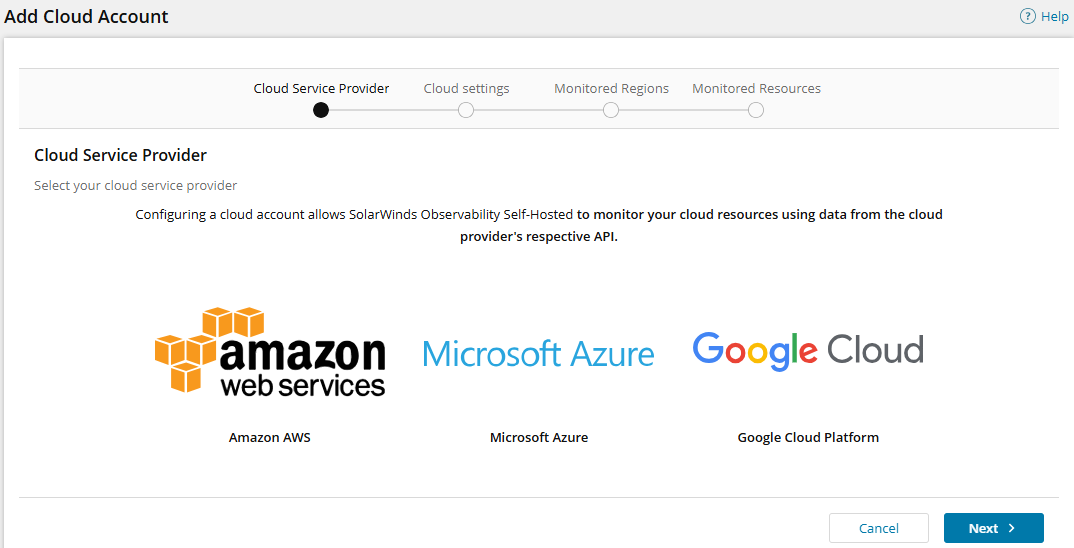Viewport: 1074px width, 548px height.
Task: Click the Monitored Regions step circle
Action: click(x=611, y=110)
